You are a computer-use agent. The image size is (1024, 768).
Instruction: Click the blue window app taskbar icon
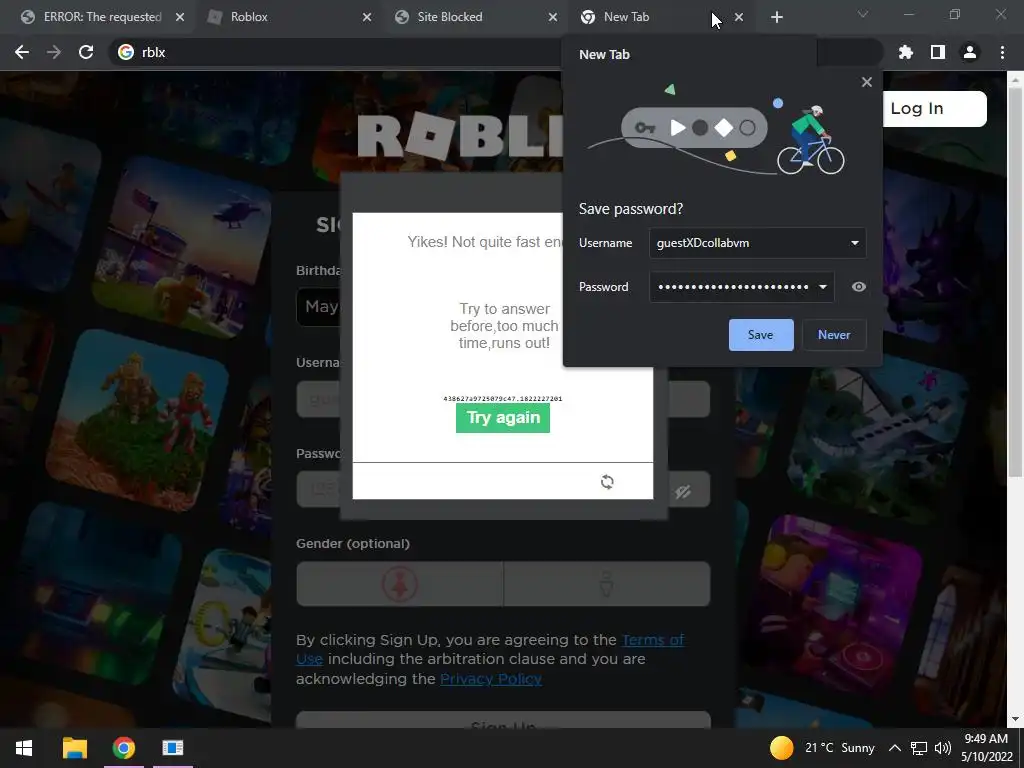click(x=172, y=748)
